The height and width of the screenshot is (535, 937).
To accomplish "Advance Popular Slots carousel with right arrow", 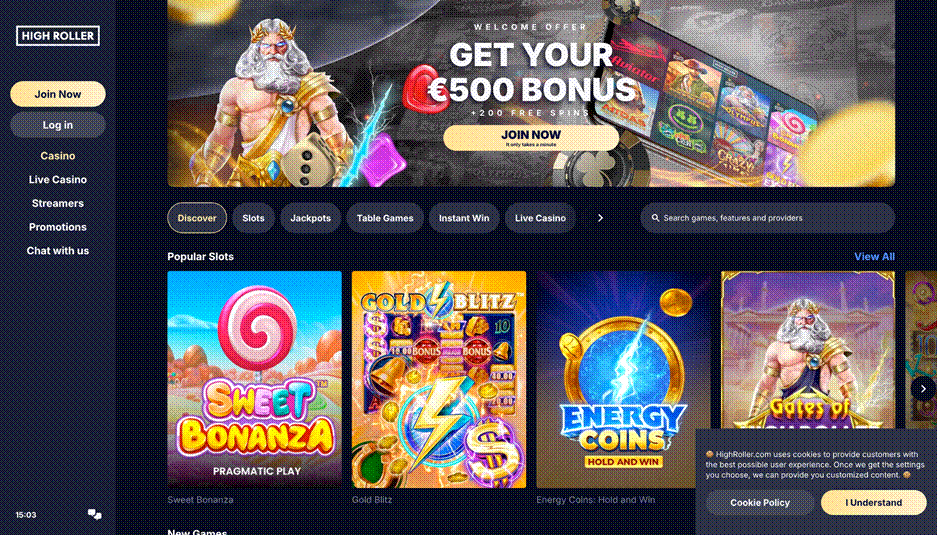I will (x=923, y=389).
